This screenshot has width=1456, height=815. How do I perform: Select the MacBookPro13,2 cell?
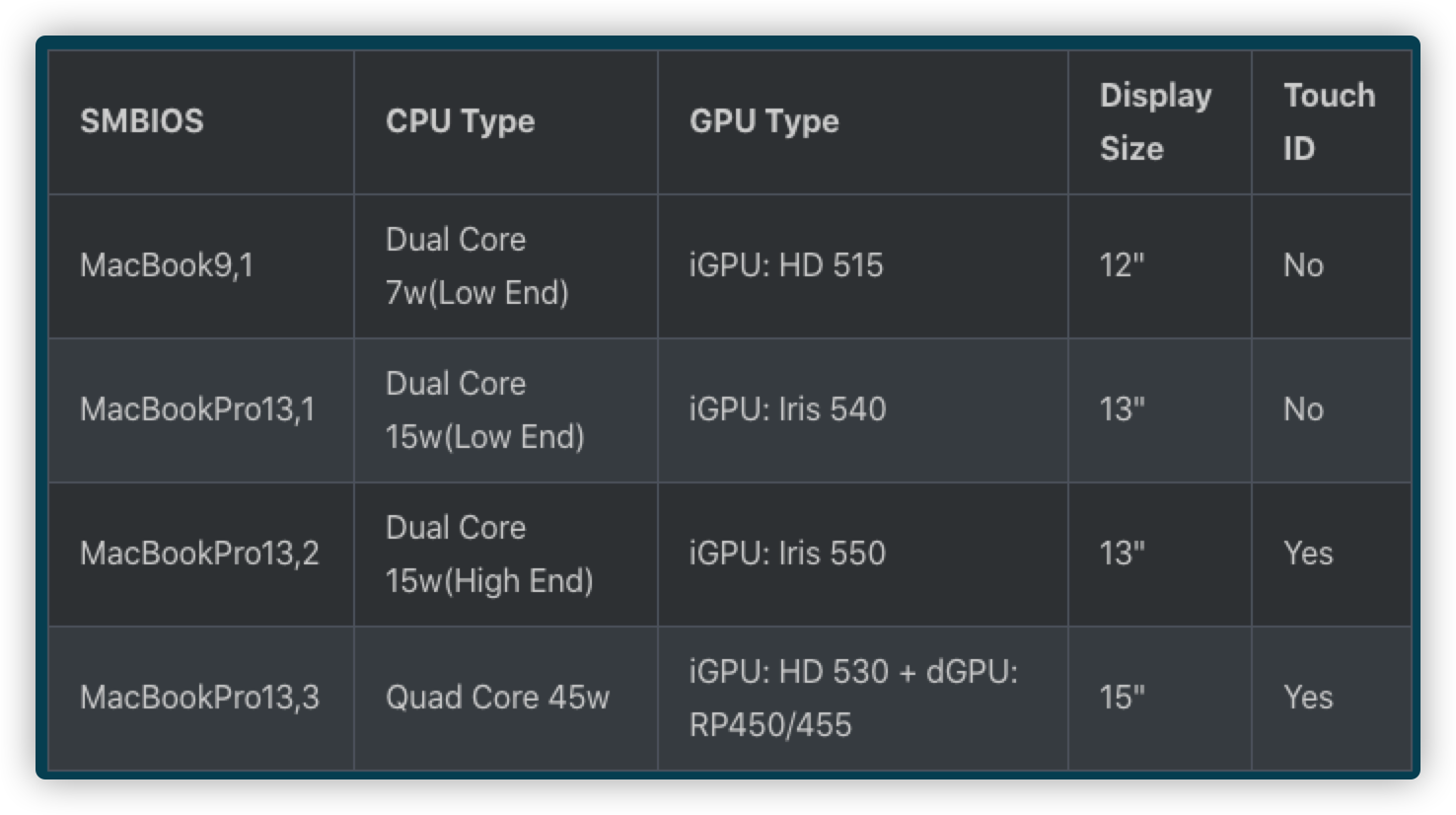[x=199, y=554]
